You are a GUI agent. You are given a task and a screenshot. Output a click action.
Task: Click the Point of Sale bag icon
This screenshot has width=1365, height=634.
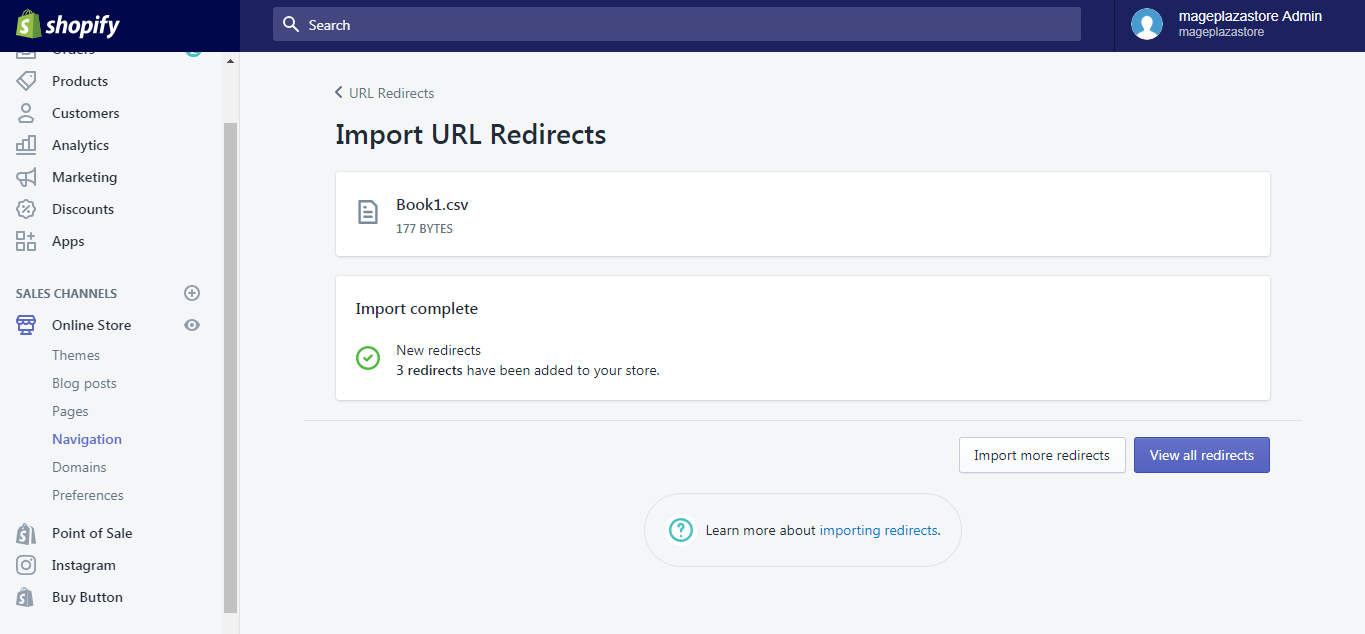pos(26,533)
